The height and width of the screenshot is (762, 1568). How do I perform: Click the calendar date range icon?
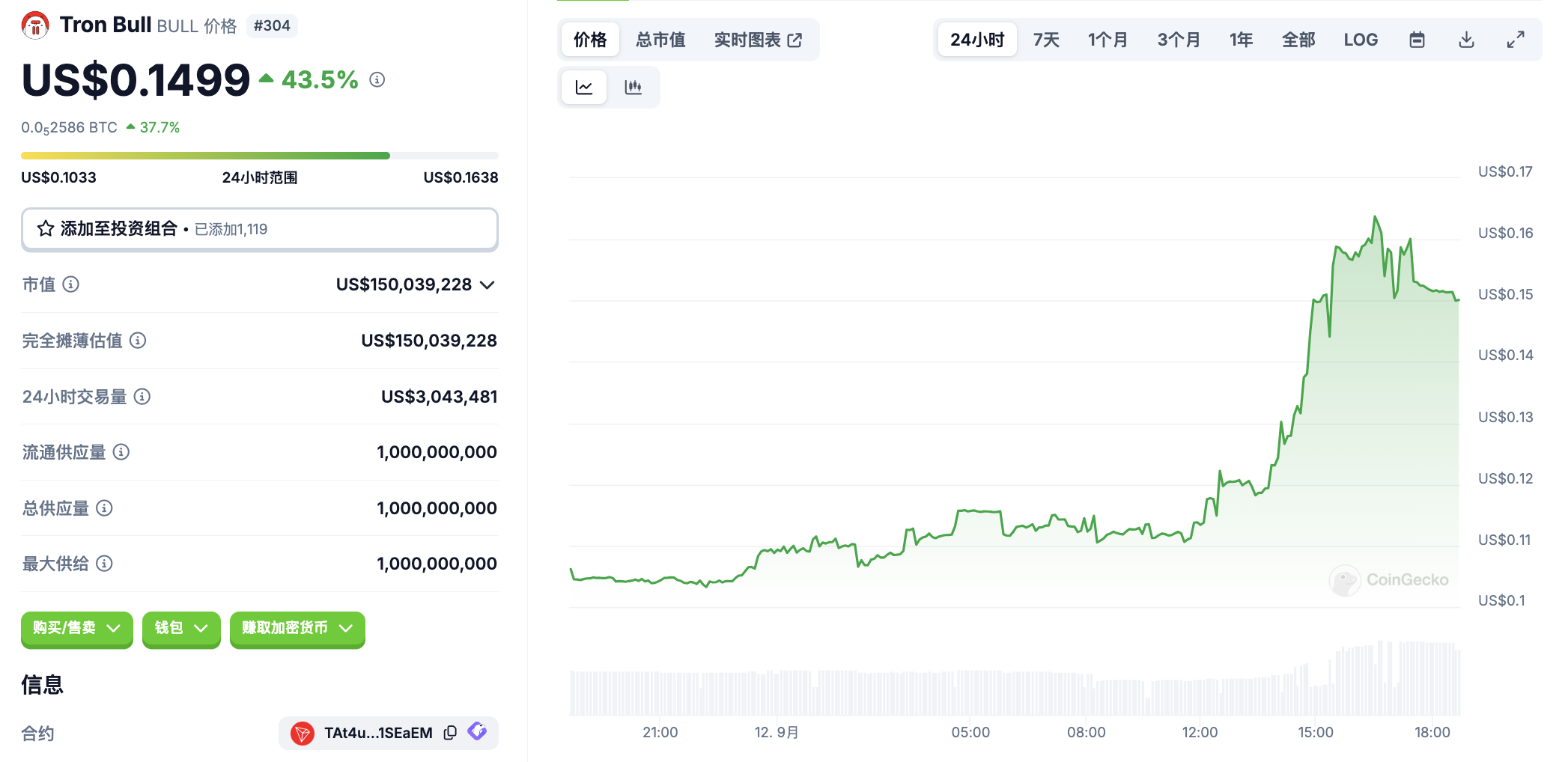pyautogui.click(x=1417, y=40)
